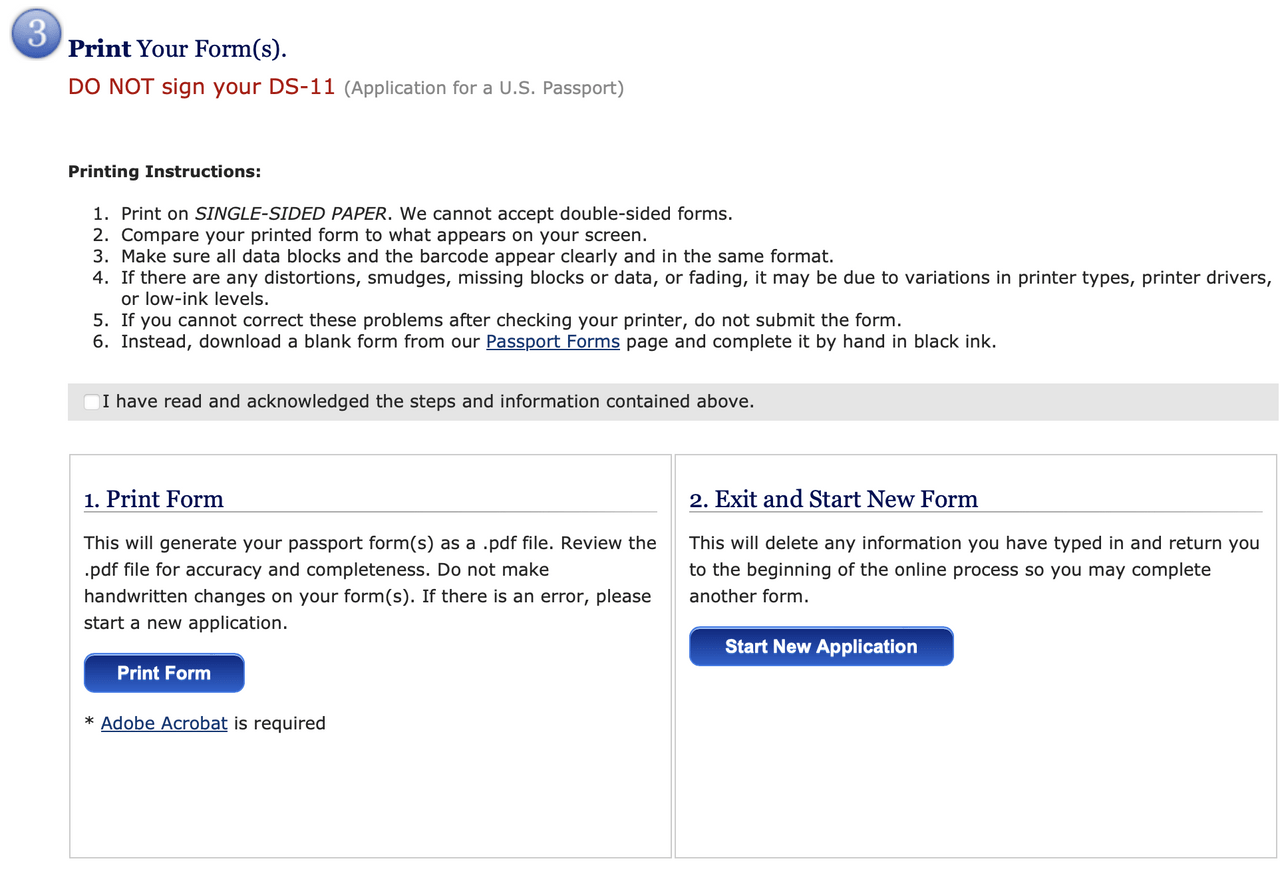1280x876 pixels.
Task: Click the 'Printing Instructions:' bold label
Action: (x=164, y=172)
